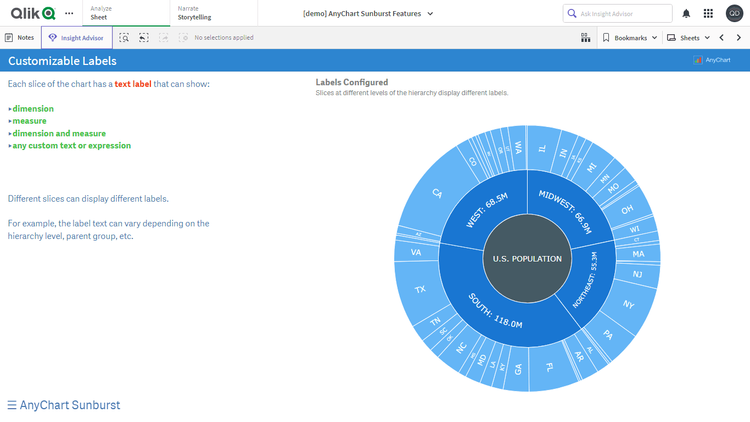750x422 pixels.
Task: Open the three-dot navigation menu
Action: point(69,13)
